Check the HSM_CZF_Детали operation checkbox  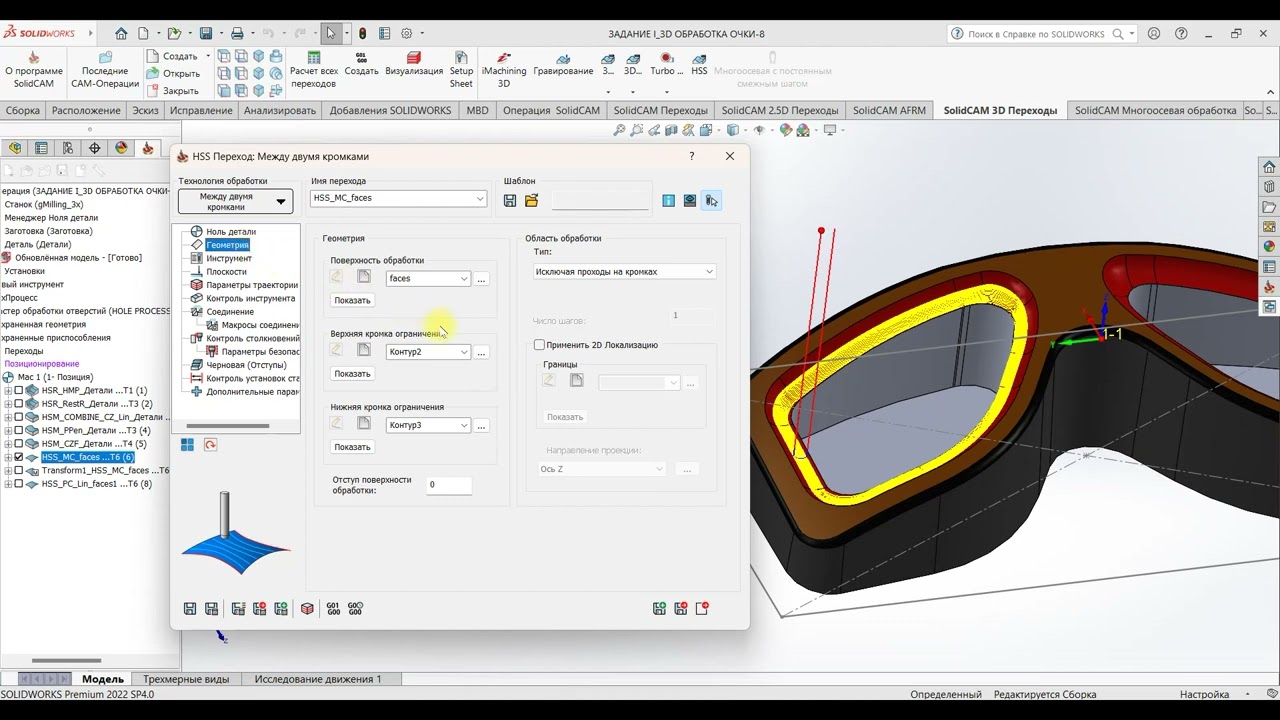pos(19,444)
